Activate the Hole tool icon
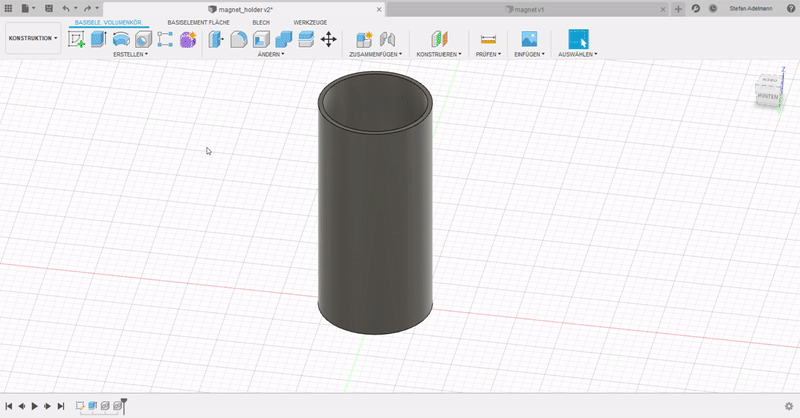This screenshot has width=800, height=418. [143, 40]
